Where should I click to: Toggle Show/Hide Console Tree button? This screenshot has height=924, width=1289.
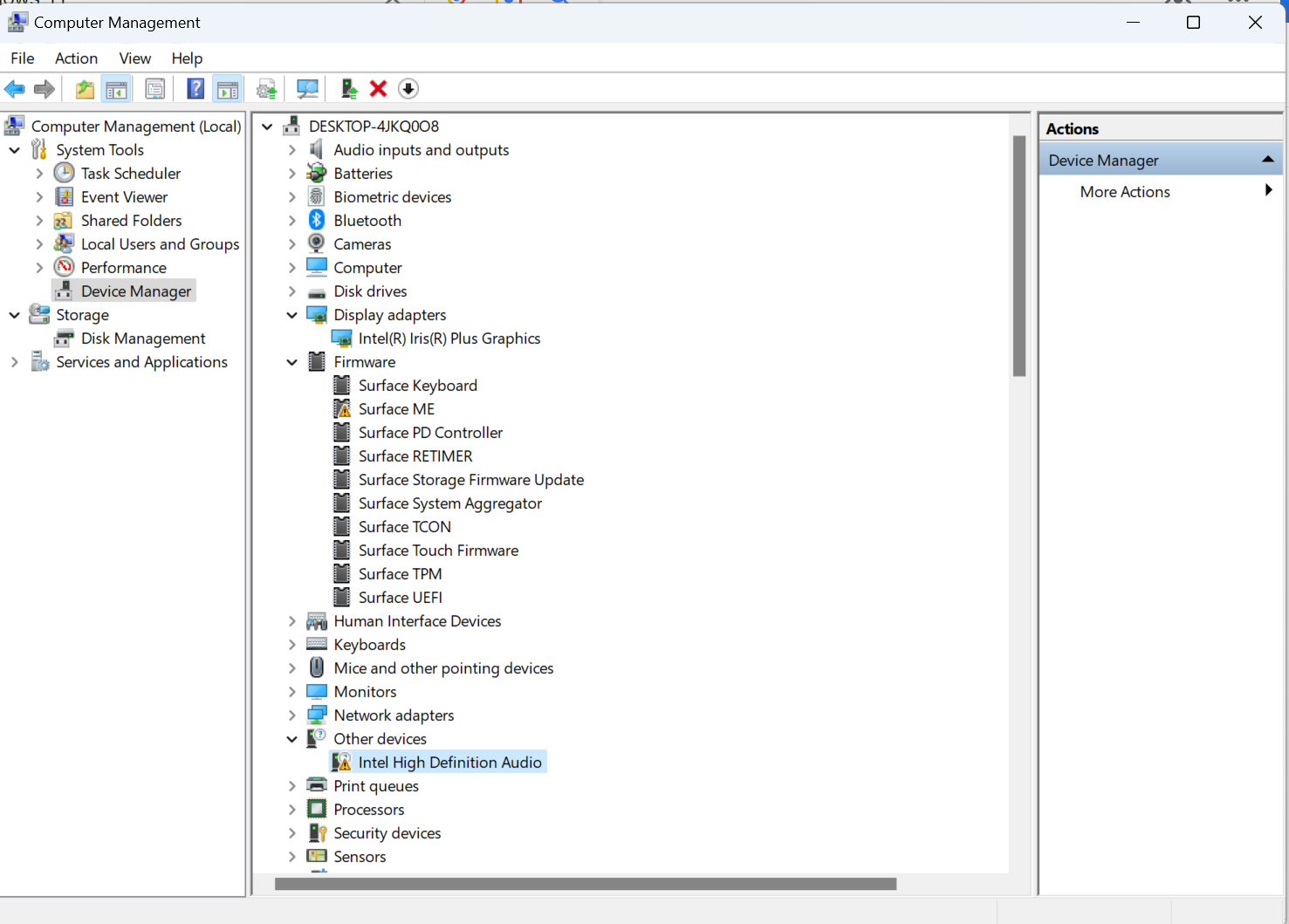tap(116, 89)
